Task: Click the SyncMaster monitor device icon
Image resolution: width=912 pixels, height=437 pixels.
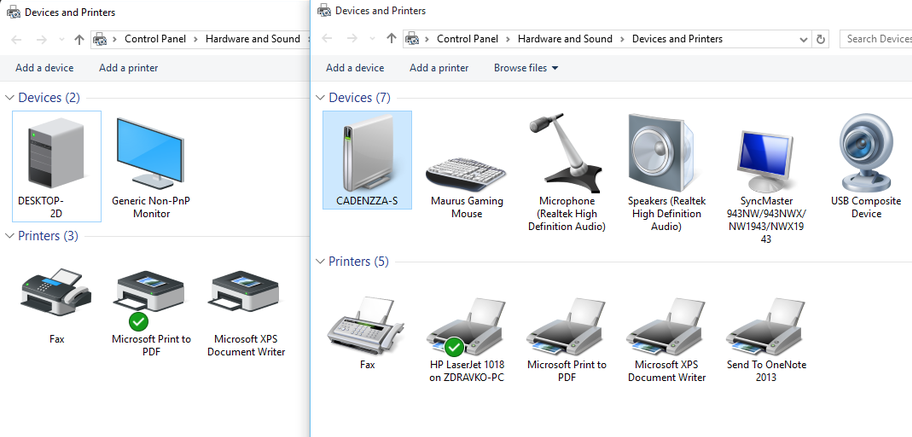Action: point(766,160)
